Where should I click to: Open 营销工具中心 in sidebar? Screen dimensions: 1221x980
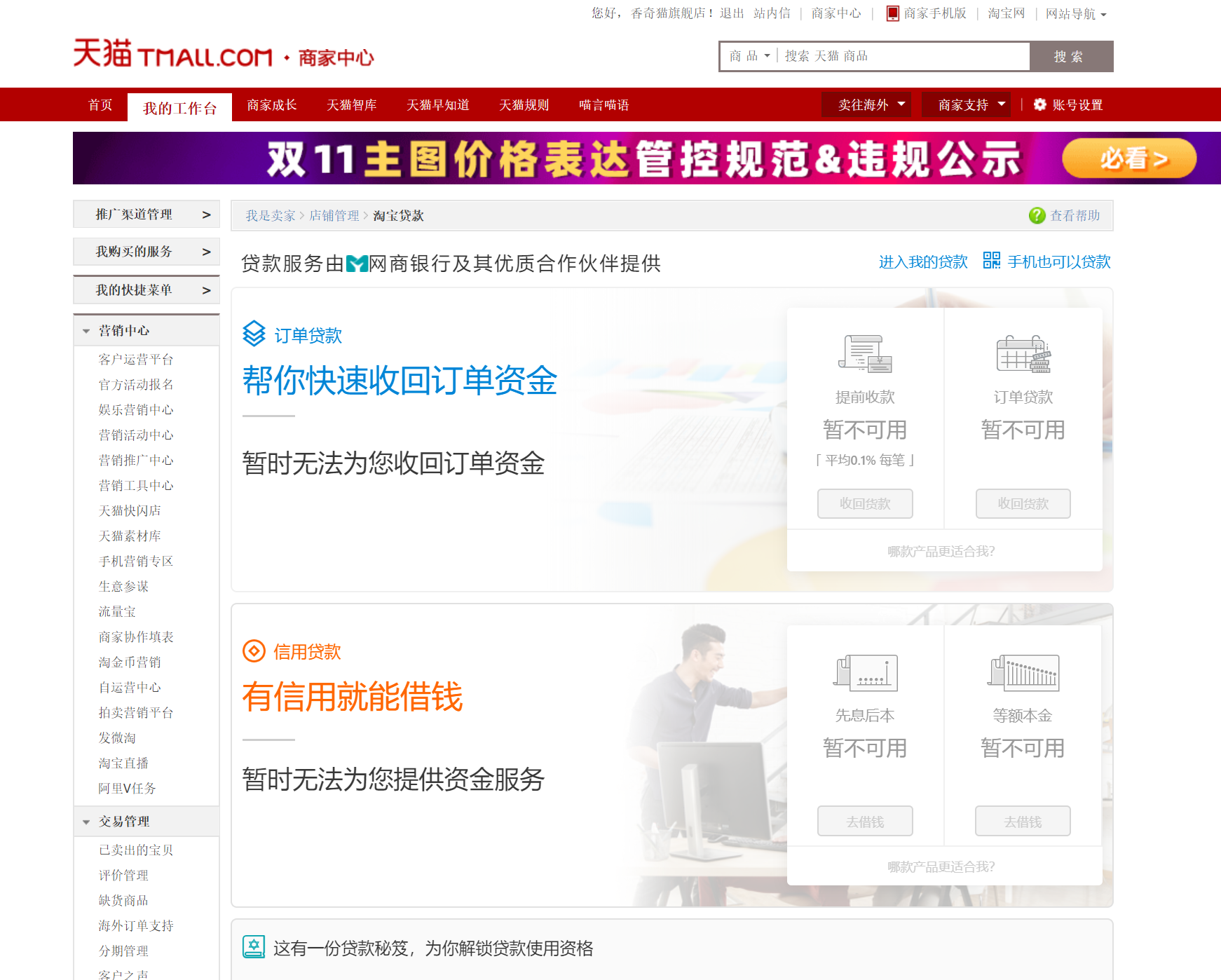tap(136, 486)
